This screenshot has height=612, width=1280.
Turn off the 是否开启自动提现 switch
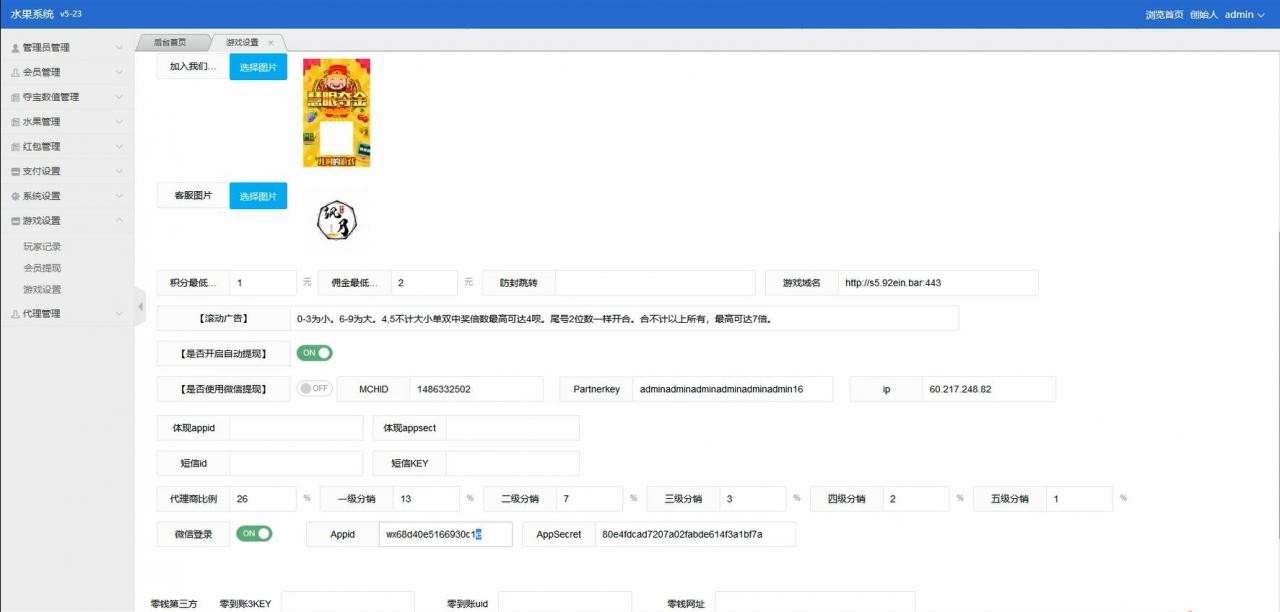314,353
